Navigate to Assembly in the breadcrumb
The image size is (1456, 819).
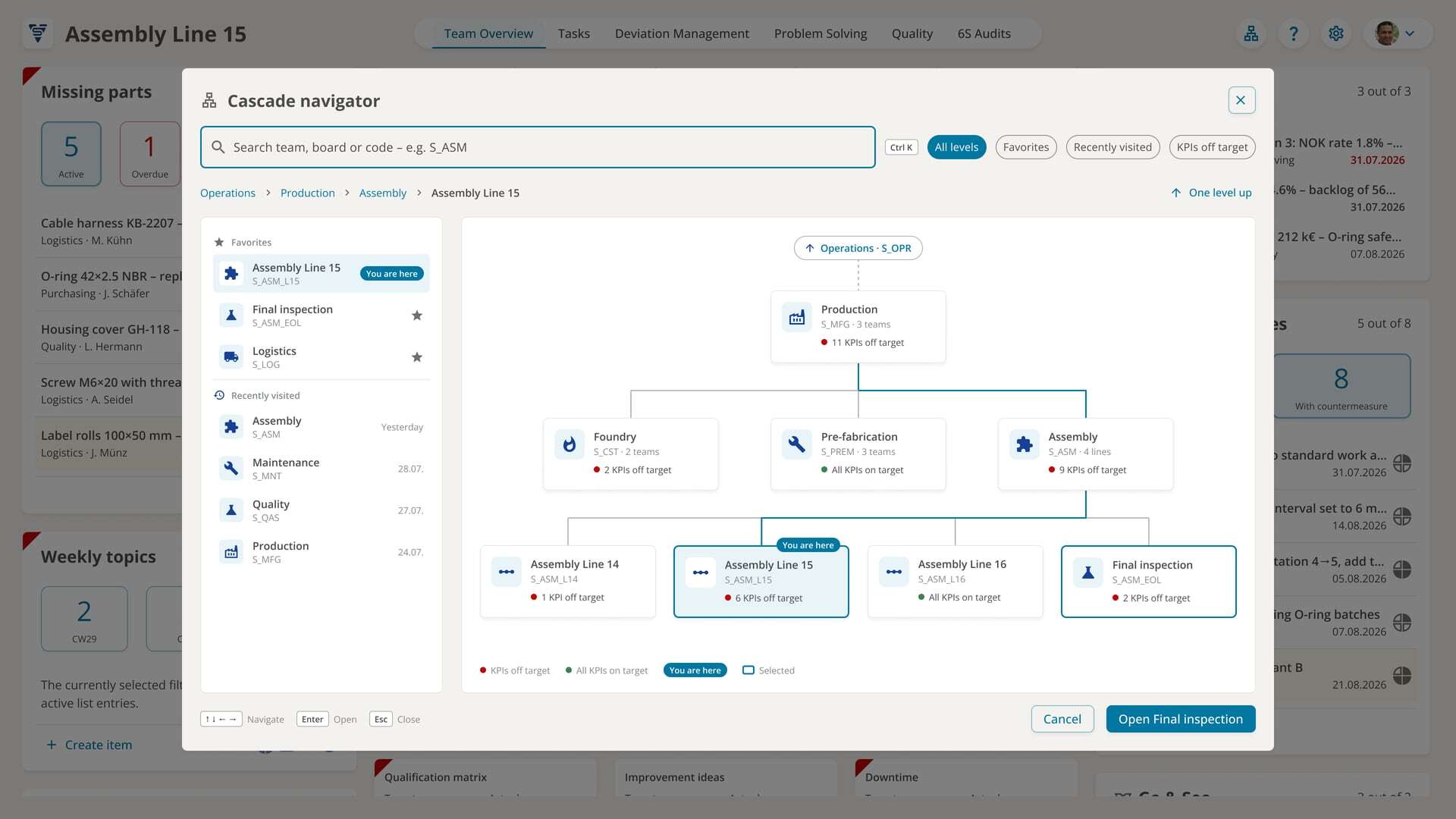(x=382, y=193)
